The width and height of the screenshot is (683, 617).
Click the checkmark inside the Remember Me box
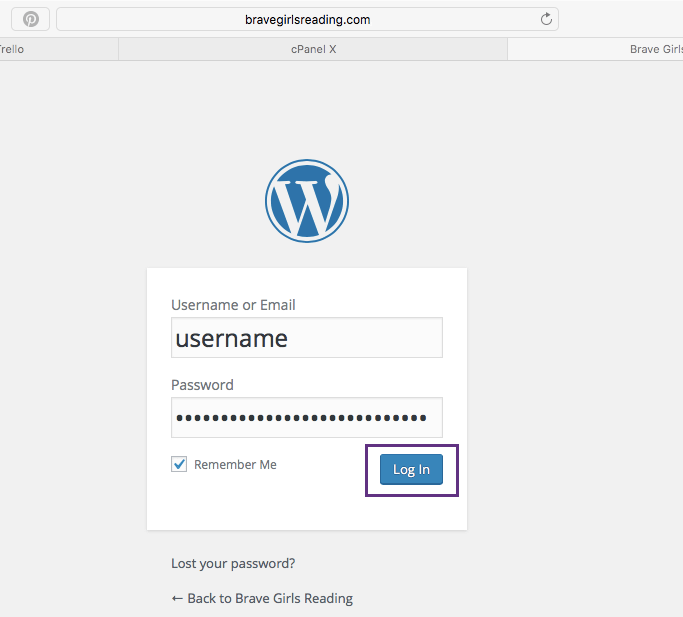pyautogui.click(x=179, y=464)
